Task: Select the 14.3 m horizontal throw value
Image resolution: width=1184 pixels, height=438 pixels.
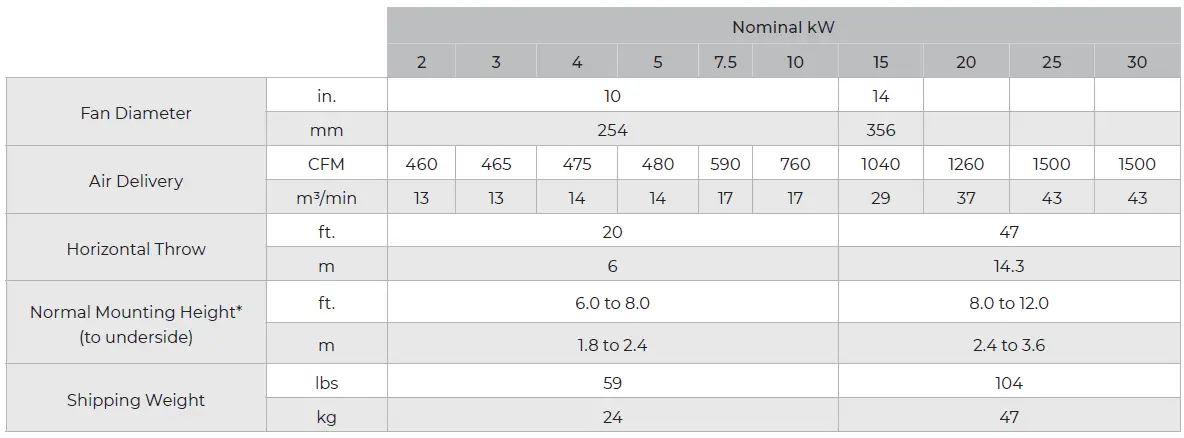Action: [1009, 266]
